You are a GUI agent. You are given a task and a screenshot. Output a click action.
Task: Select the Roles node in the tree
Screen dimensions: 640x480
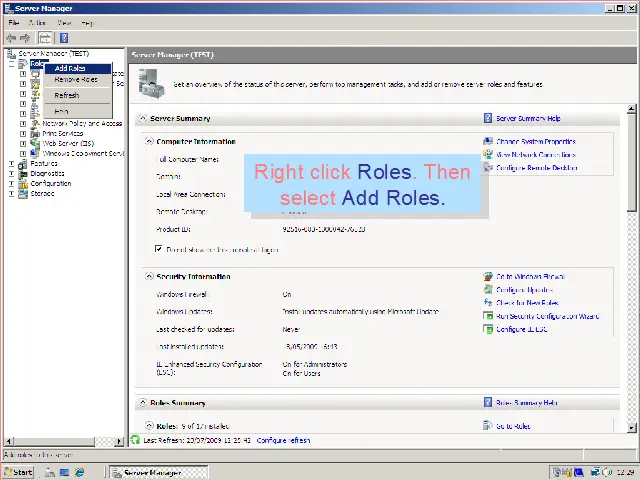(39, 64)
